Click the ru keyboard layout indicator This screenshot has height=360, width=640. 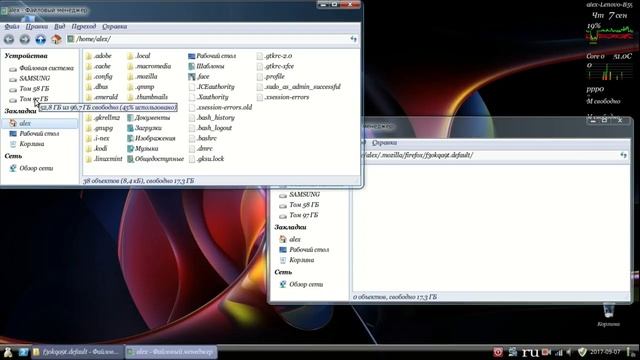pyautogui.click(x=529, y=352)
